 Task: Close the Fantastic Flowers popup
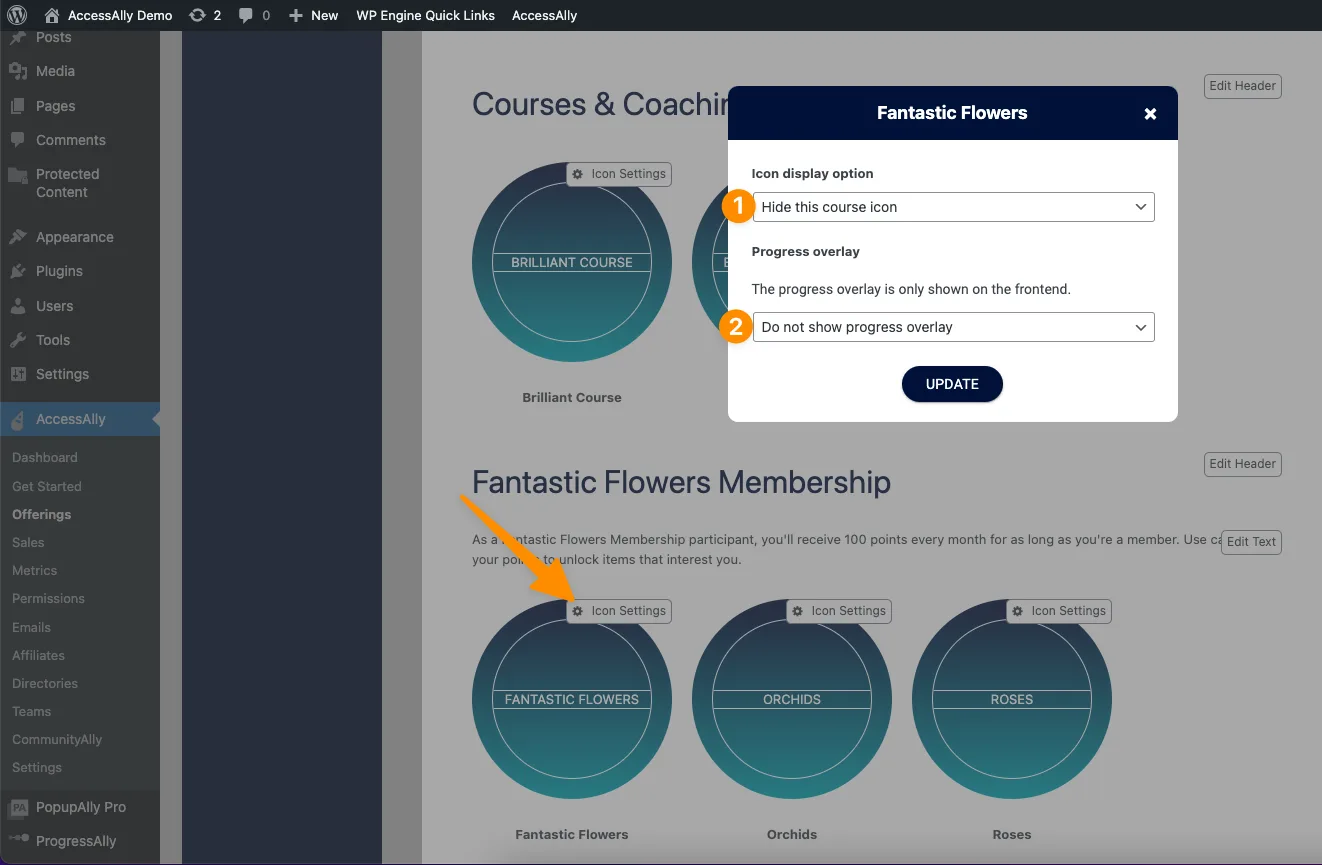pyautogui.click(x=1150, y=114)
